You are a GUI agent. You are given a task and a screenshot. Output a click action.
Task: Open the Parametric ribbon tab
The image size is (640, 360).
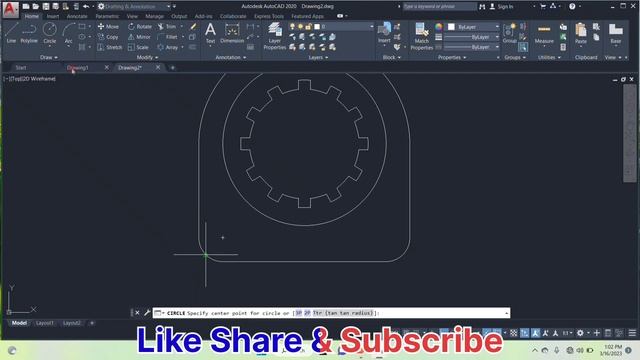107,16
